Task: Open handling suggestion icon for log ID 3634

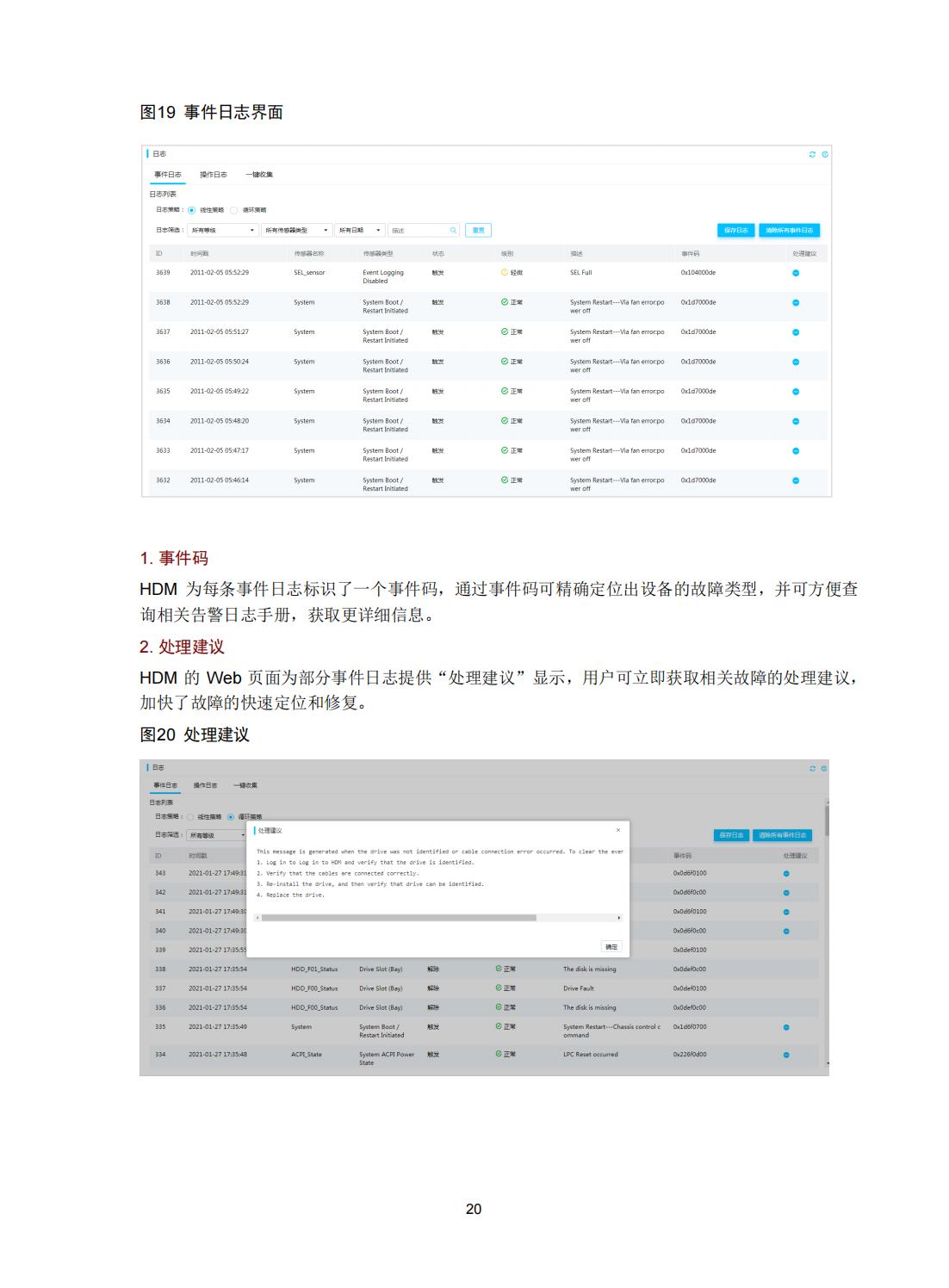Action: coord(796,422)
